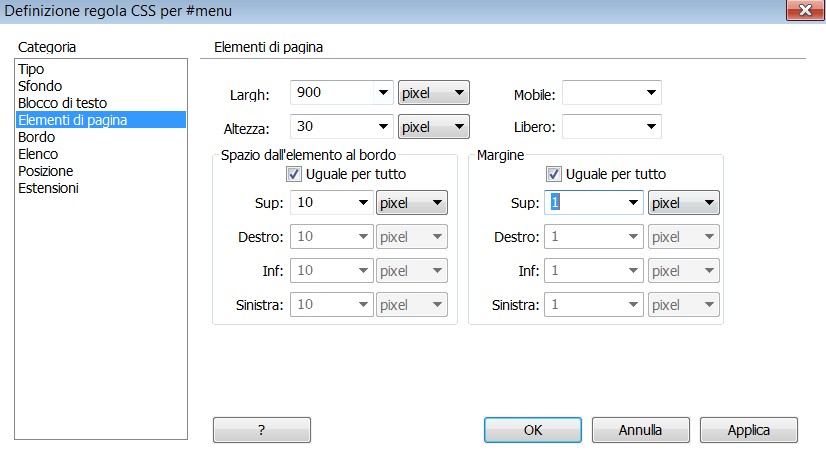Open the Largh pixel unit dropdown
The height and width of the screenshot is (451, 826).
pyautogui.click(x=434, y=93)
